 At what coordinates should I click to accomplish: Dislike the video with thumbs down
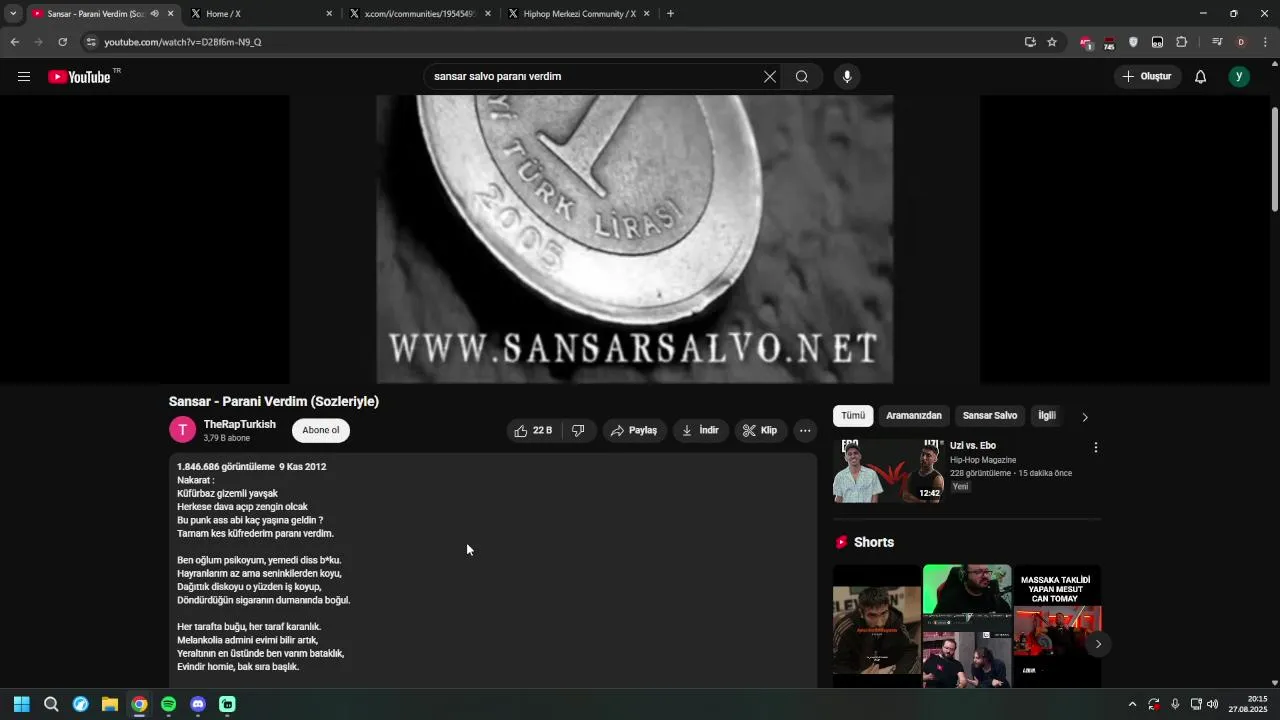click(579, 431)
